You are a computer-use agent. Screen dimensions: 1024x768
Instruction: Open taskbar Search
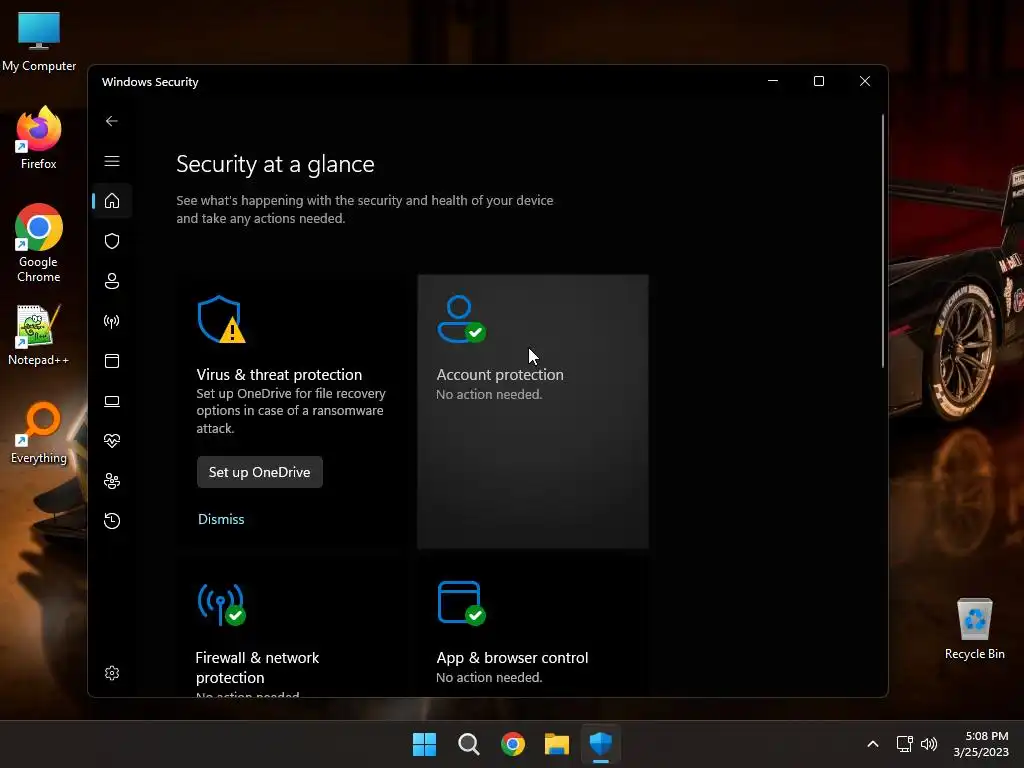(468, 744)
